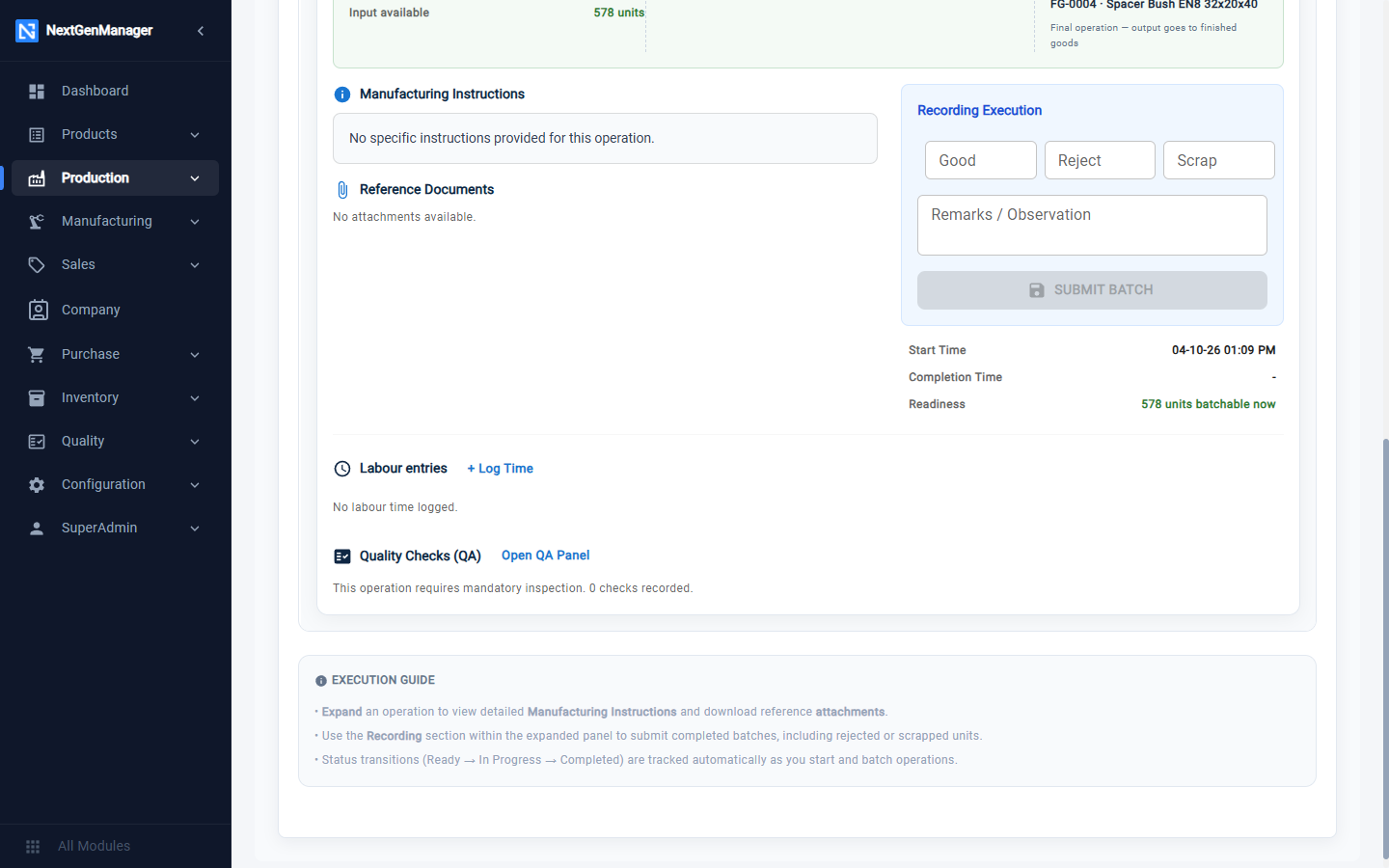Image resolution: width=1389 pixels, height=868 pixels.
Task: Collapse the sidebar with the arrow
Action: [x=201, y=31]
